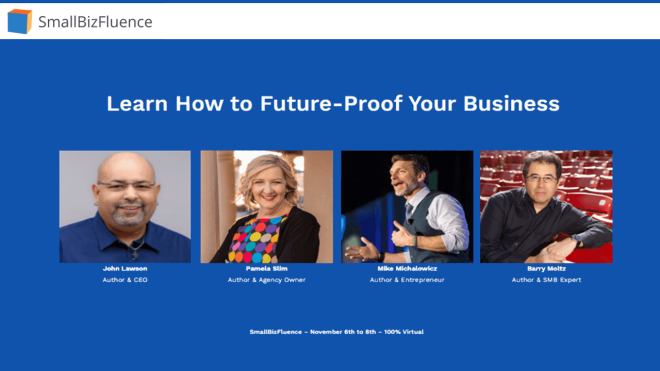Select the 'Author & Agency Owner' subtitle
The width and height of the screenshot is (660, 371).
[x=266, y=280]
